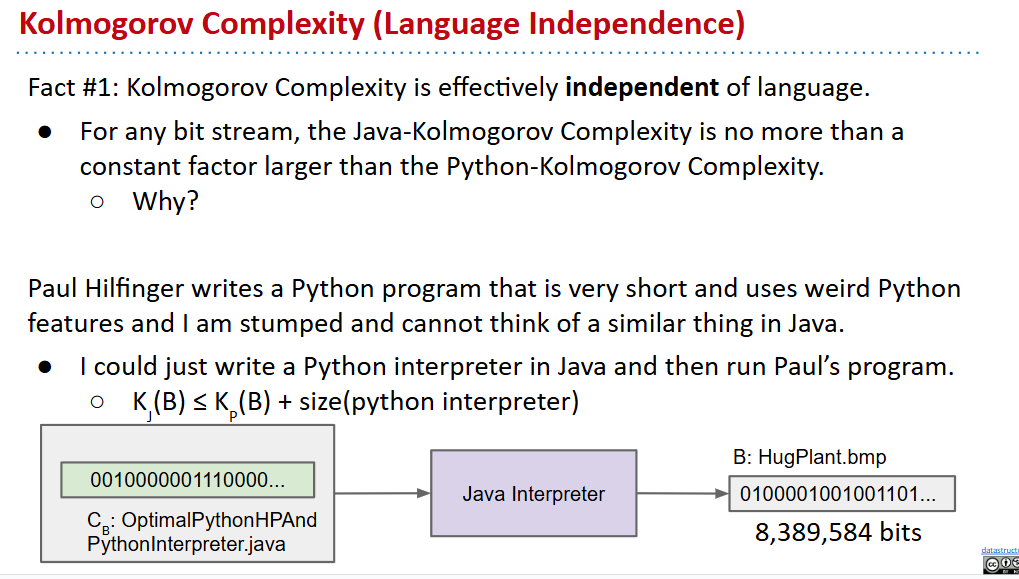Click the "B: HugPlant.bmp" label

809,458
